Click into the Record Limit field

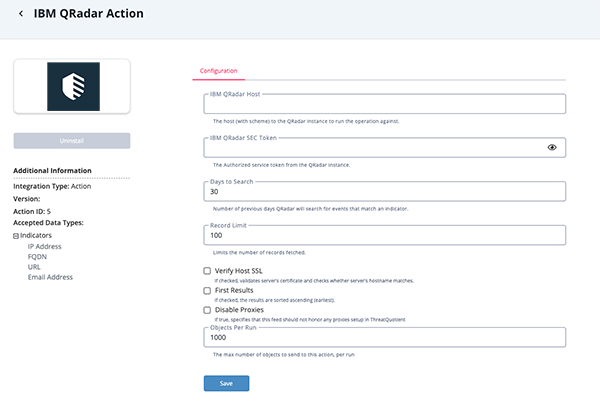pos(385,235)
